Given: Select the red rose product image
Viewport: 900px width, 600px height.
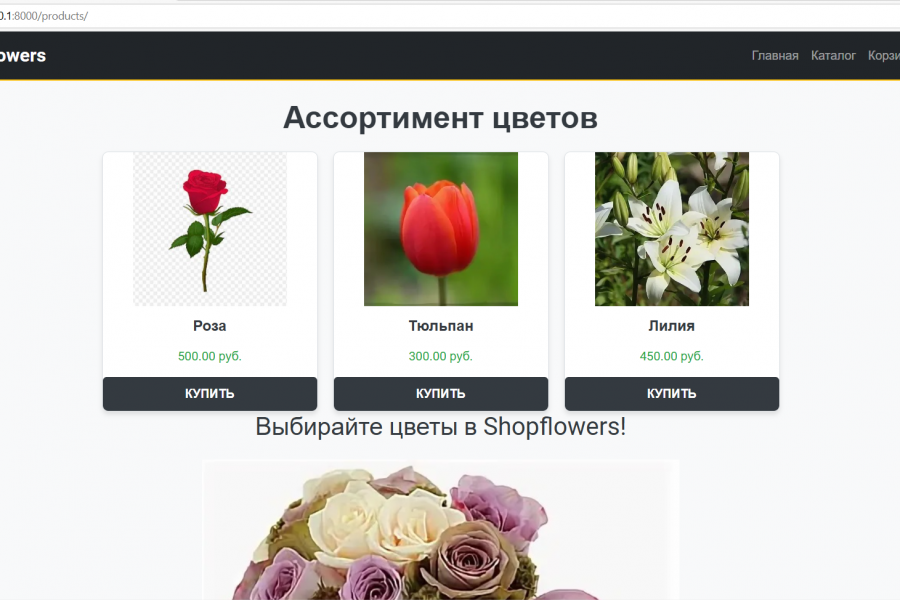Looking at the screenshot, I should click(210, 229).
